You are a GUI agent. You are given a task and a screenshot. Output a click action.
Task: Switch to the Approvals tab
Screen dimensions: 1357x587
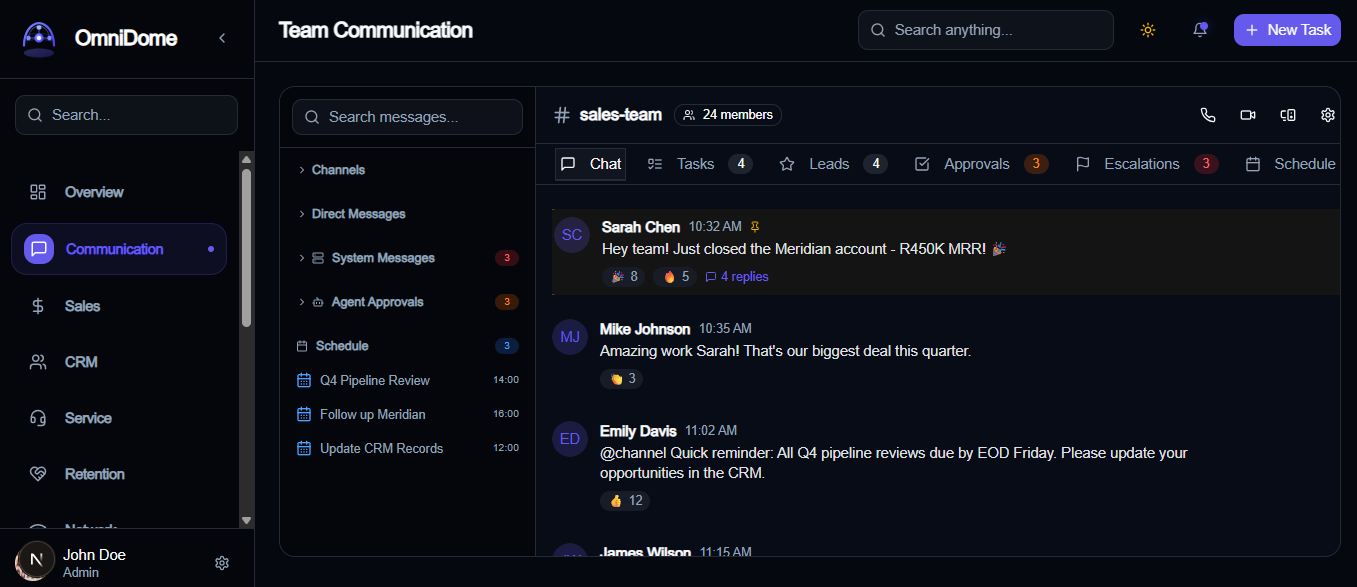981,164
